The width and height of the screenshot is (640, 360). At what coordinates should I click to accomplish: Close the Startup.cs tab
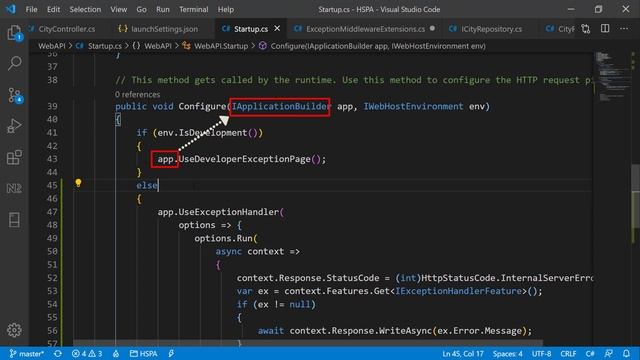tap(277, 29)
